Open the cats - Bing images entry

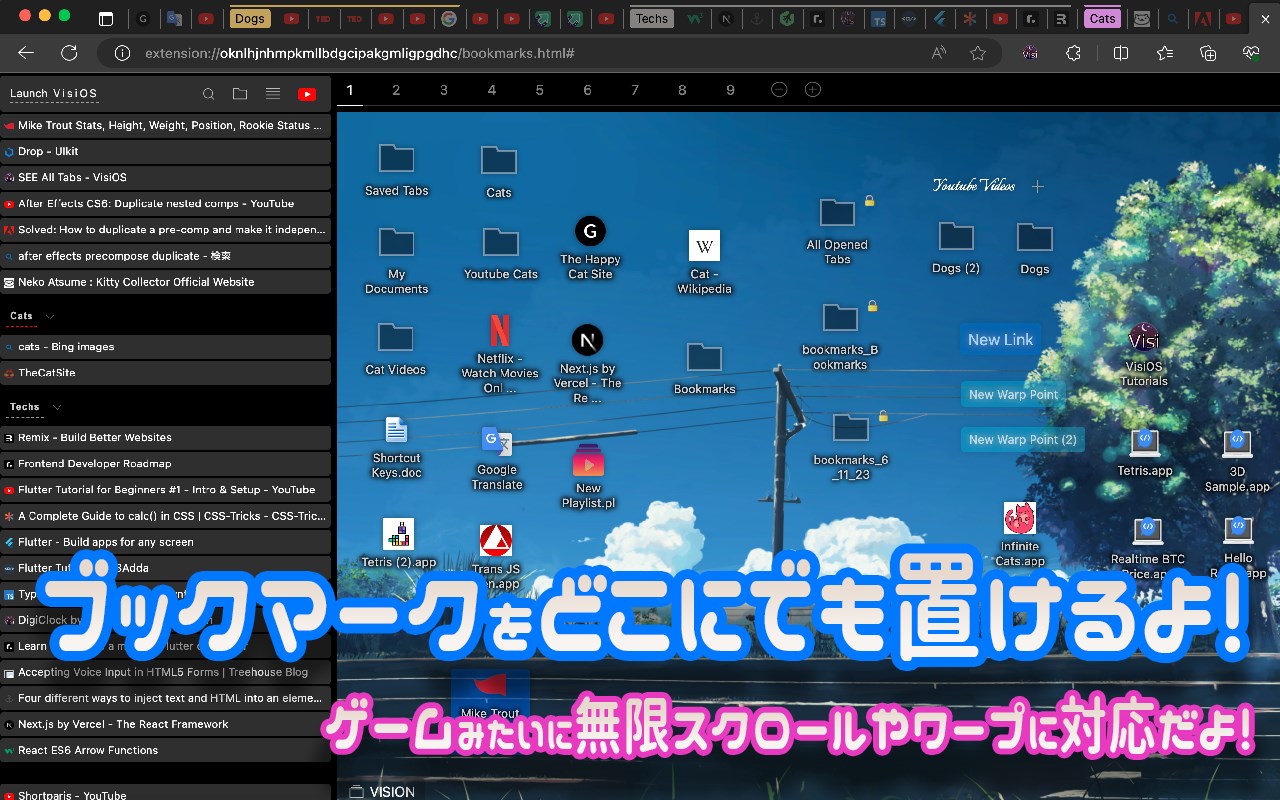[x=165, y=347]
